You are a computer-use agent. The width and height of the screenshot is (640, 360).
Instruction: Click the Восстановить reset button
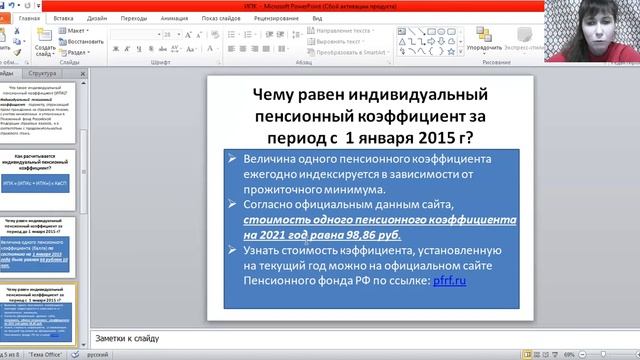(x=81, y=42)
